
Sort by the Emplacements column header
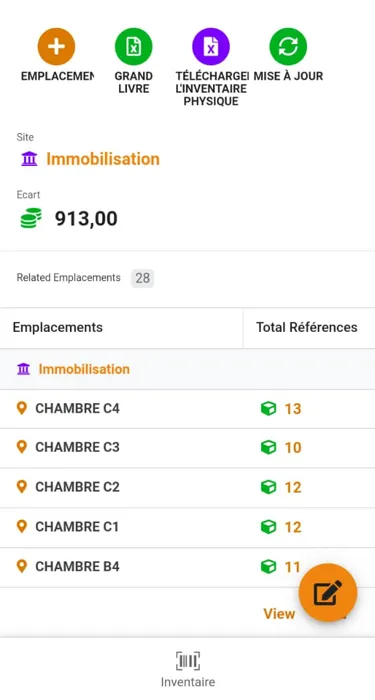(58, 327)
